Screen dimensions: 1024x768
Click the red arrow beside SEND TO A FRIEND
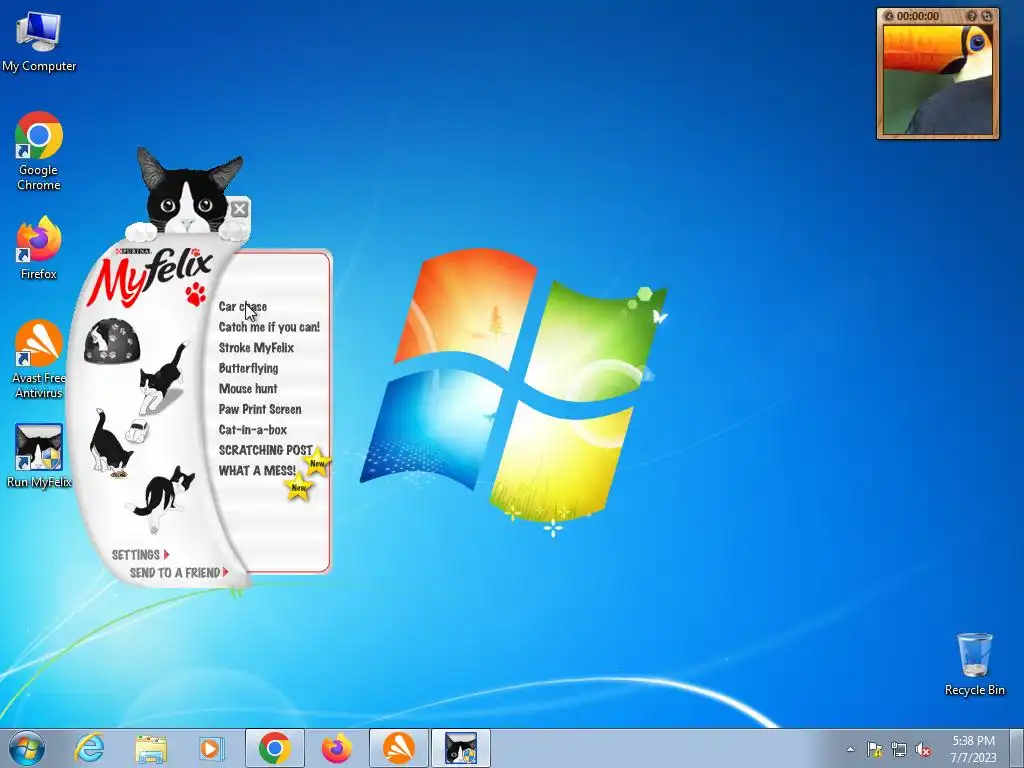pyautogui.click(x=225, y=572)
